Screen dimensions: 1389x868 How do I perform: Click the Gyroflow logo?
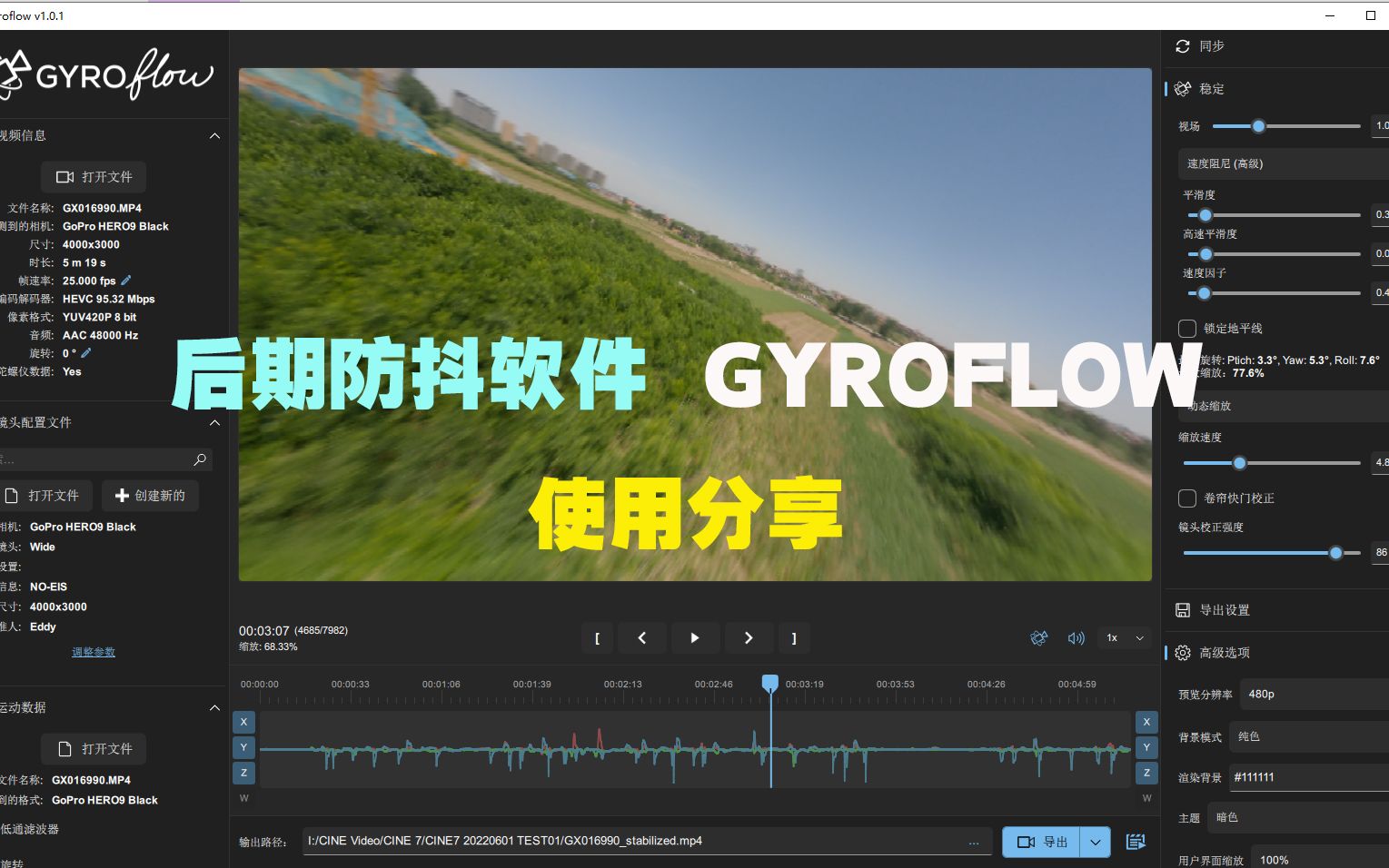coord(107,74)
